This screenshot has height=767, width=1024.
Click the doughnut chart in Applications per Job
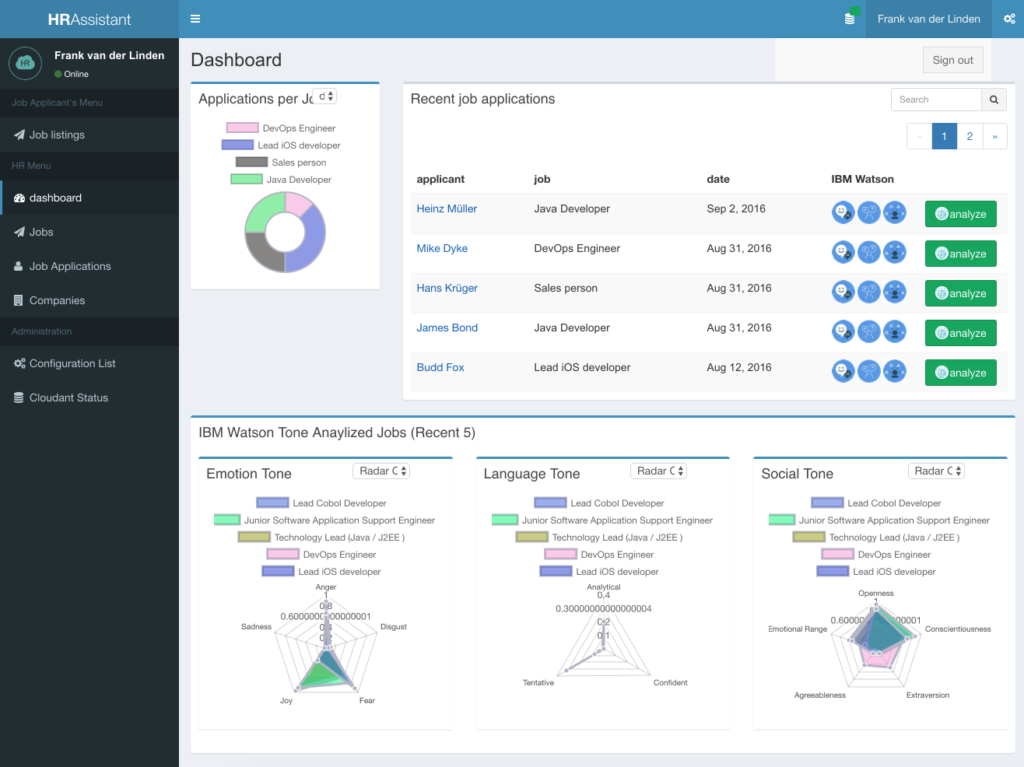(285, 232)
